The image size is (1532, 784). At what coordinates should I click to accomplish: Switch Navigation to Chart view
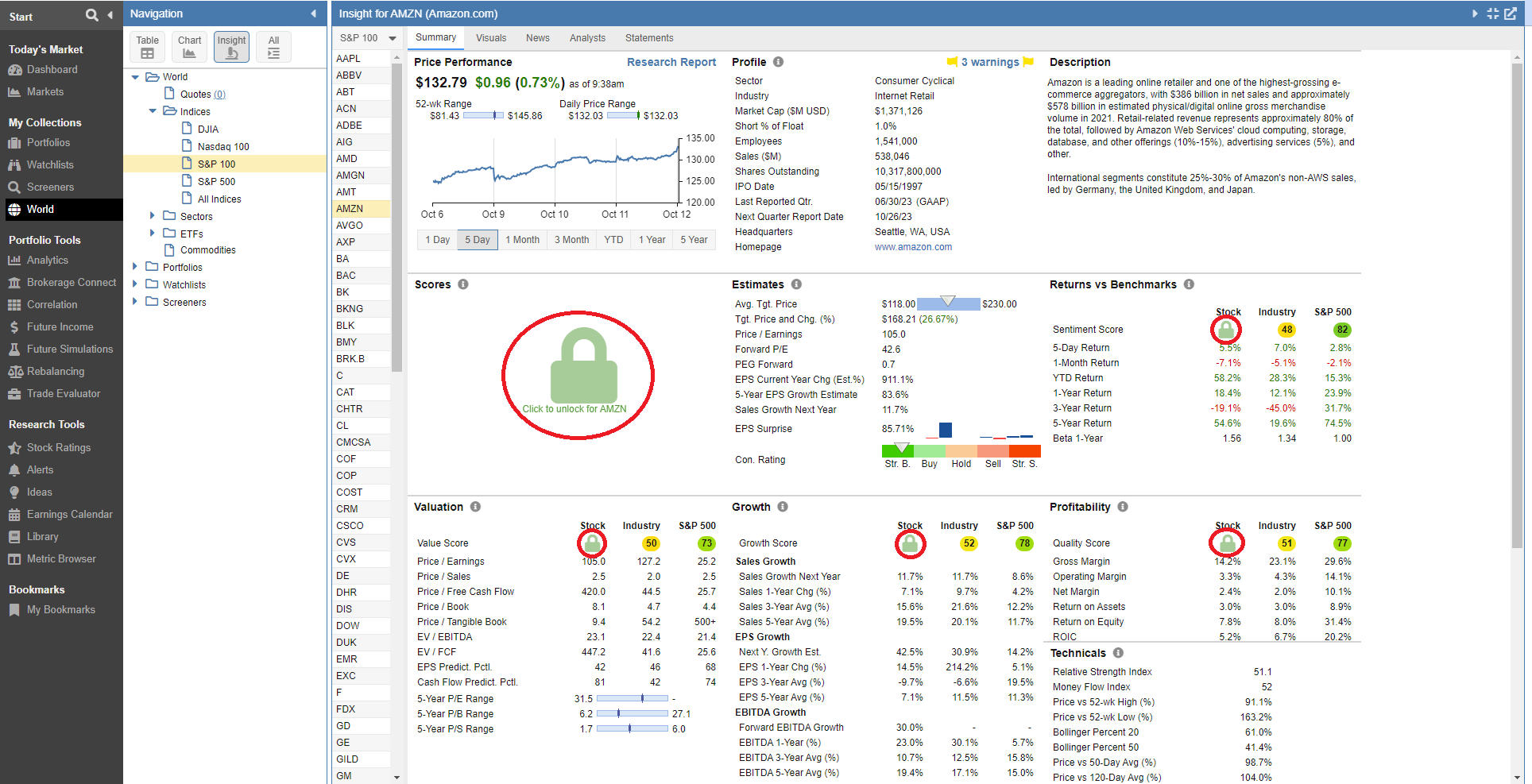pos(189,47)
